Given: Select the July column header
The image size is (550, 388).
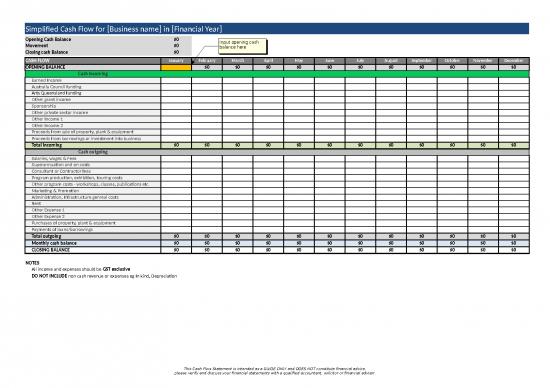Looking at the screenshot, I should pos(360,61).
